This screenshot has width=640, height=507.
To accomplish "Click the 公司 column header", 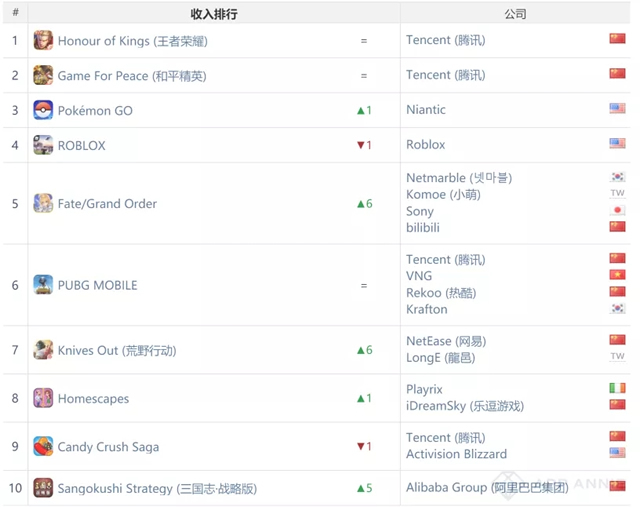I will (515, 14).
